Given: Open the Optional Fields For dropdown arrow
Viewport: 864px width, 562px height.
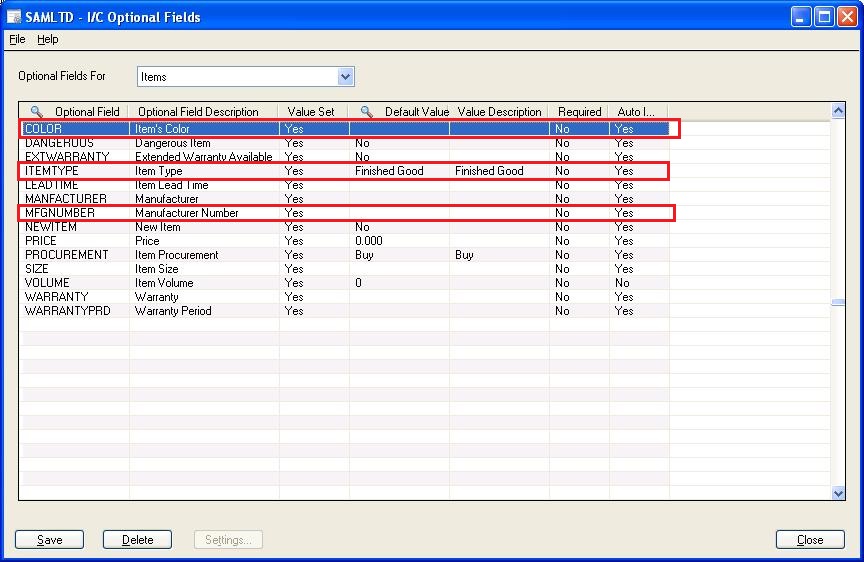Looking at the screenshot, I should click(x=345, y=77).
